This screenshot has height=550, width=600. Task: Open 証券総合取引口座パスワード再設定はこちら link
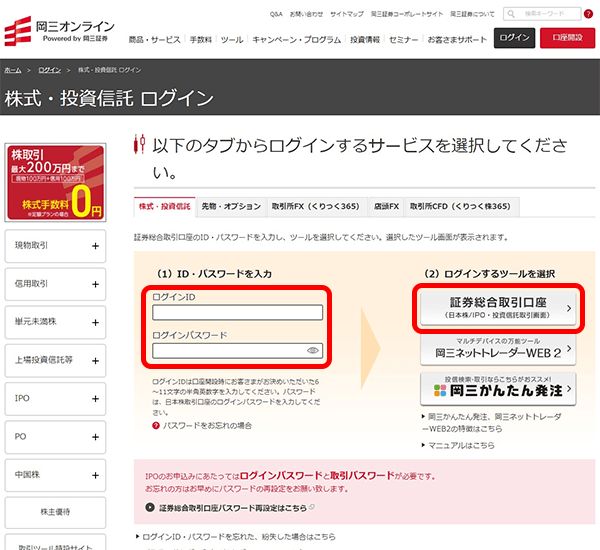click(x=233, y=508)
